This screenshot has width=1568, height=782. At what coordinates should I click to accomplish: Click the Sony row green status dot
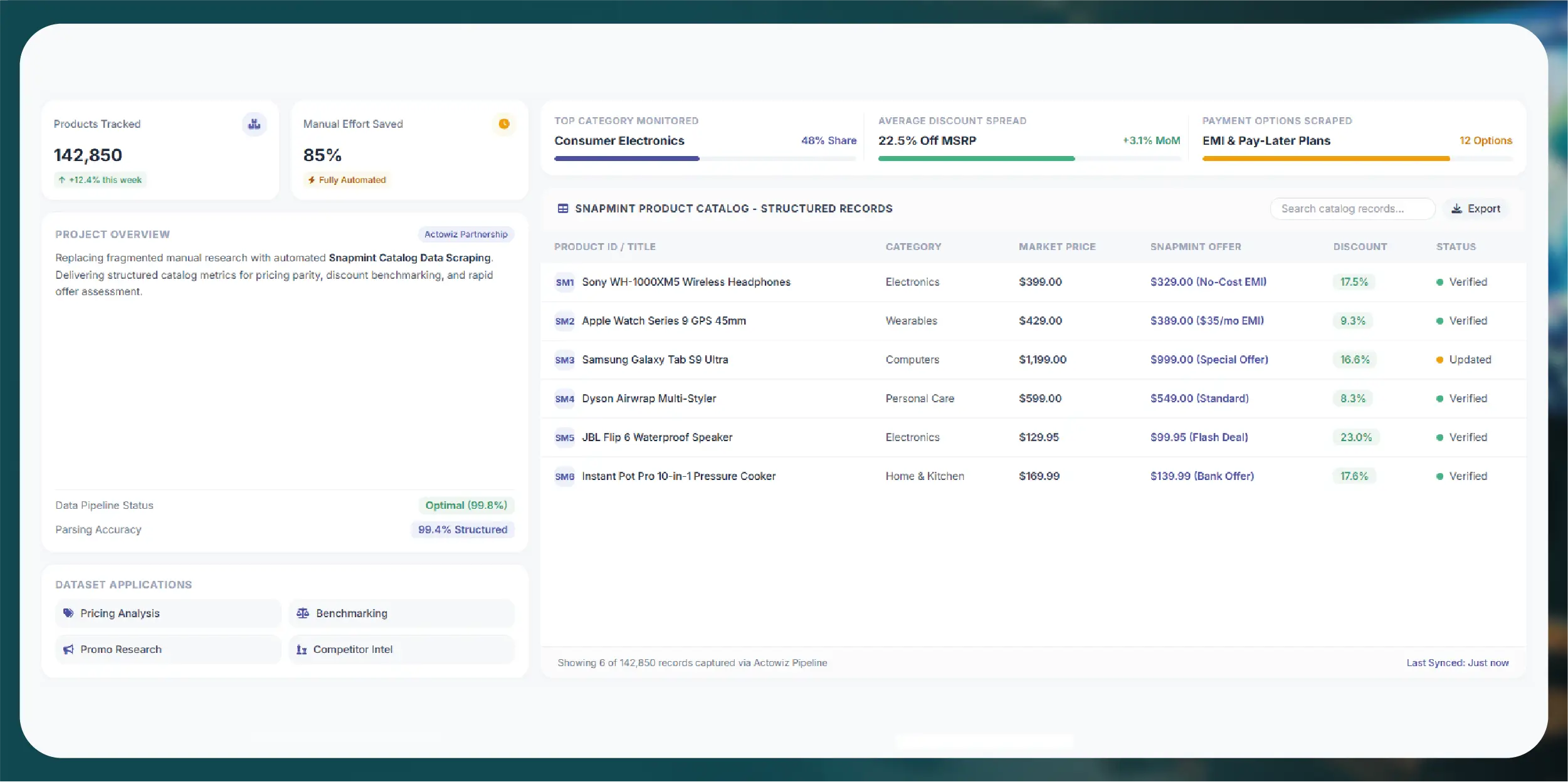pyautogui.click(x=1439, y=283)
